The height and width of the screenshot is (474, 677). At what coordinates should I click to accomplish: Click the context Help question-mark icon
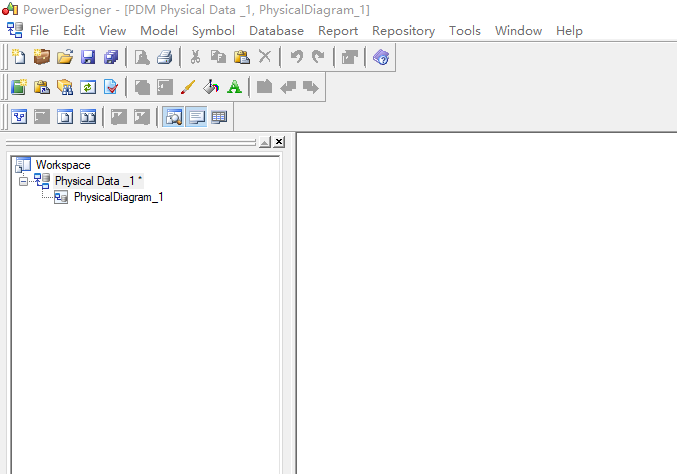coord(381,57)
